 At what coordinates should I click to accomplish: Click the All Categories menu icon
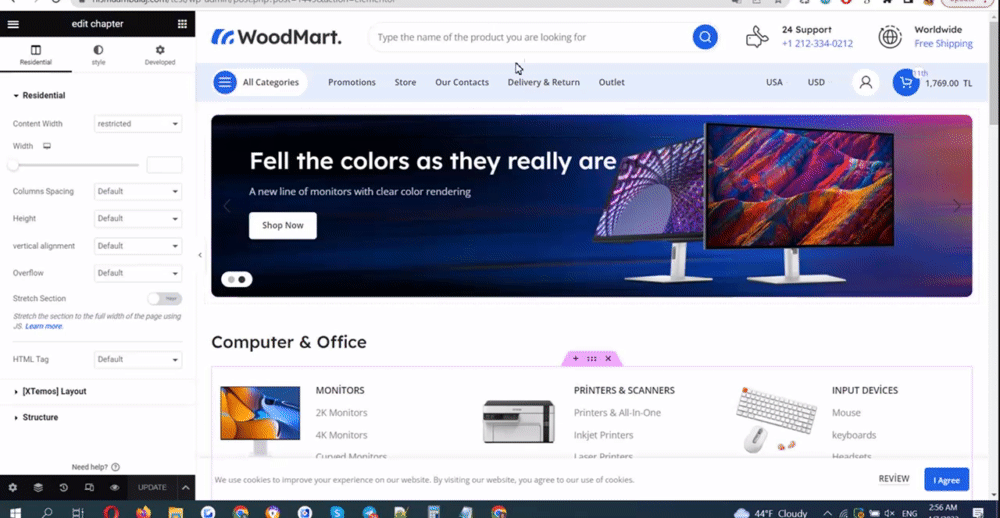point(224,82)
